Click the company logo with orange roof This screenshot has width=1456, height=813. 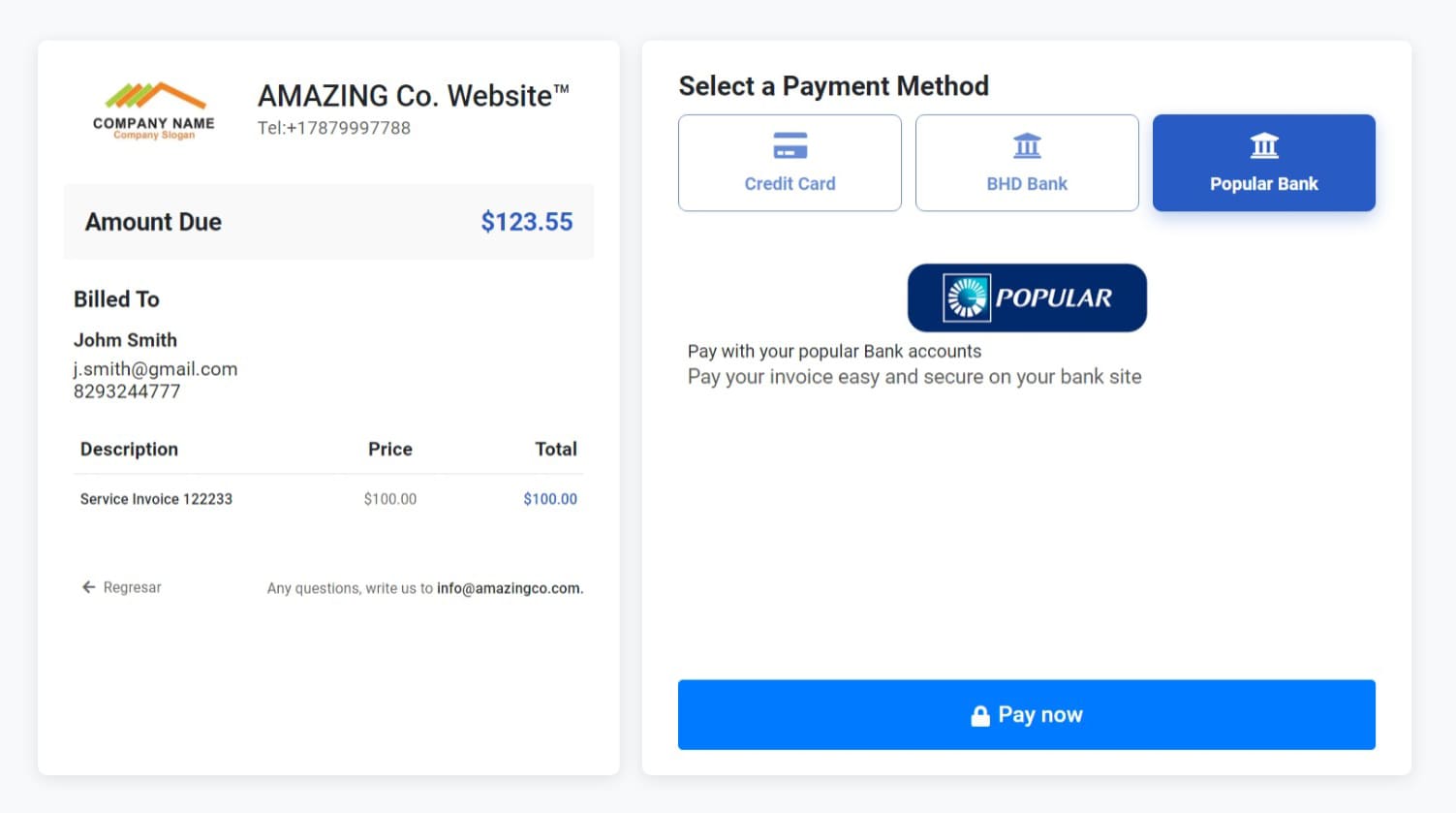[154, 109]
